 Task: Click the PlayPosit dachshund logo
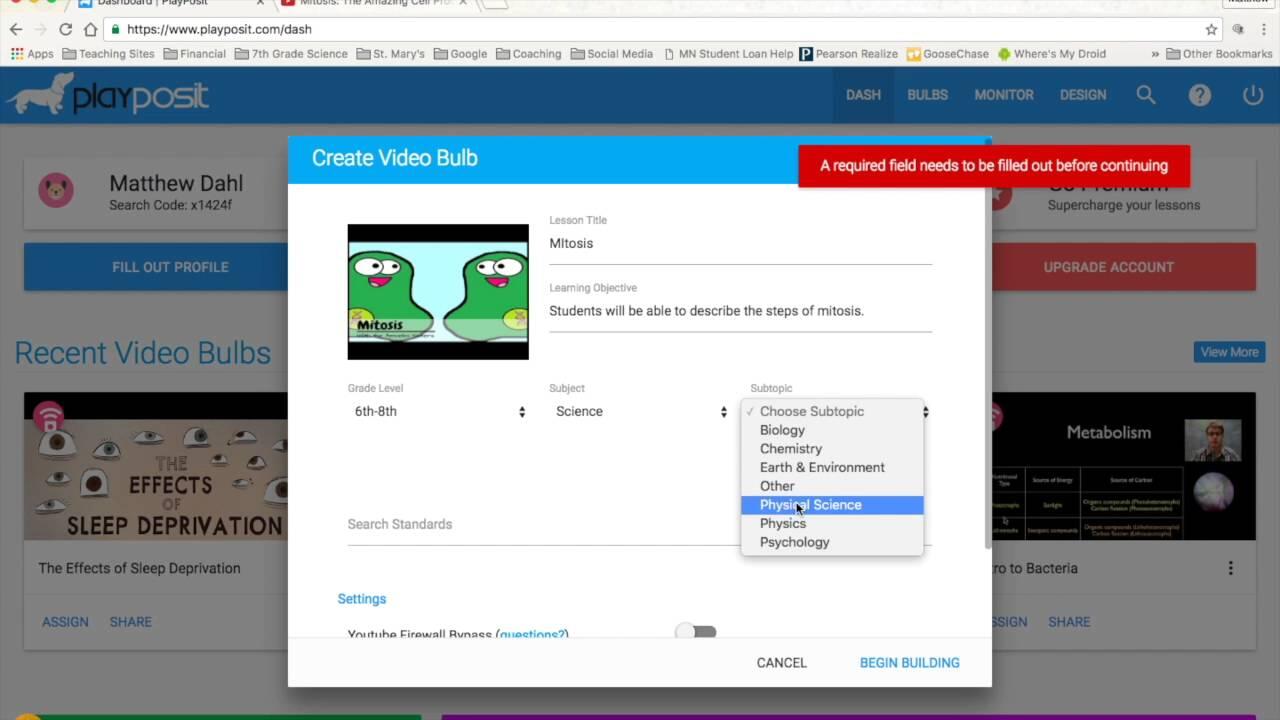[106, 95]
